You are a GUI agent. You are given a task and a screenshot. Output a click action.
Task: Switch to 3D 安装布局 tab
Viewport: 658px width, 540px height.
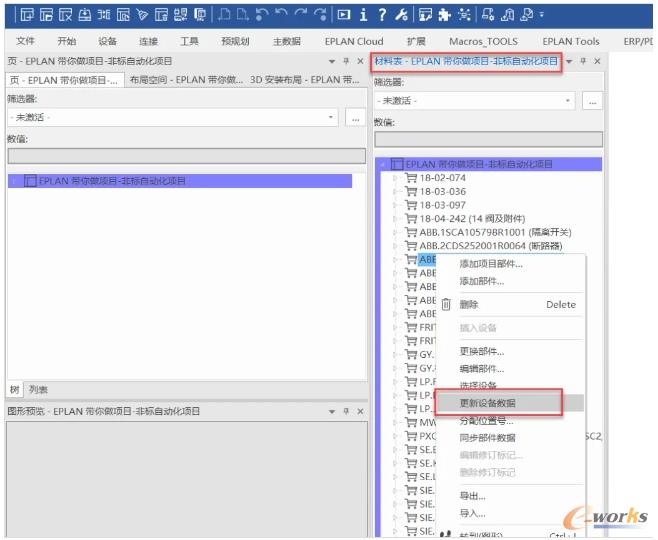click(x=305, y=80)
